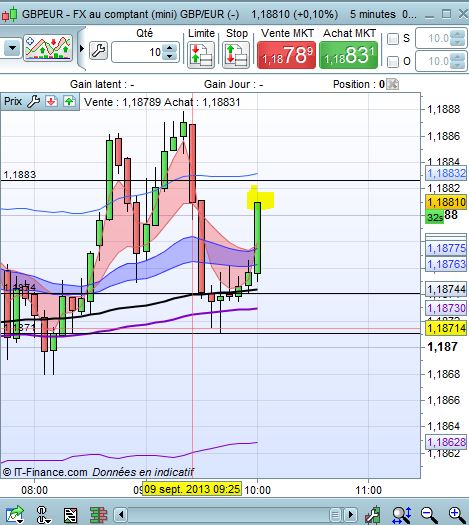Click the 09 sept. 2013 09:25 date label
Viewport: 469px width, 525px height.
coord(192,489)
